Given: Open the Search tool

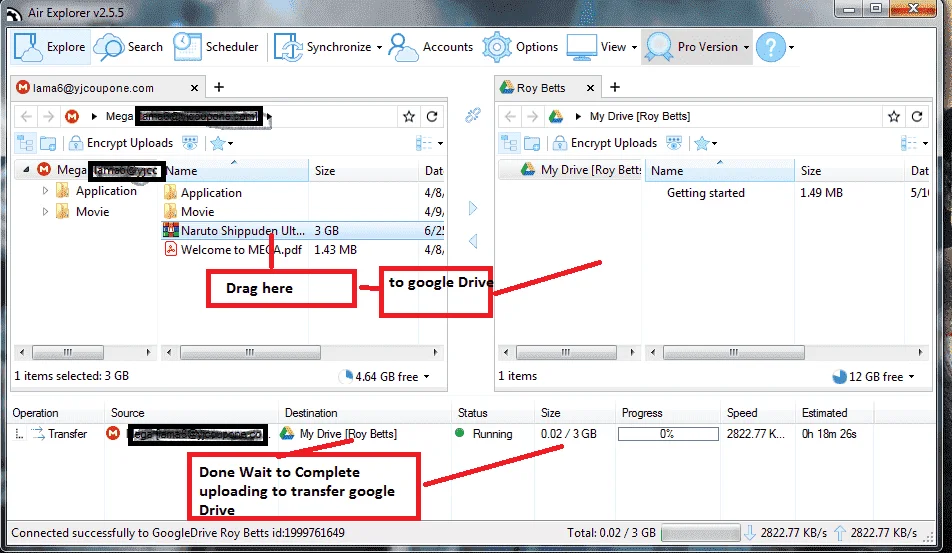Looking at the screenshot, I should (128, 47).
